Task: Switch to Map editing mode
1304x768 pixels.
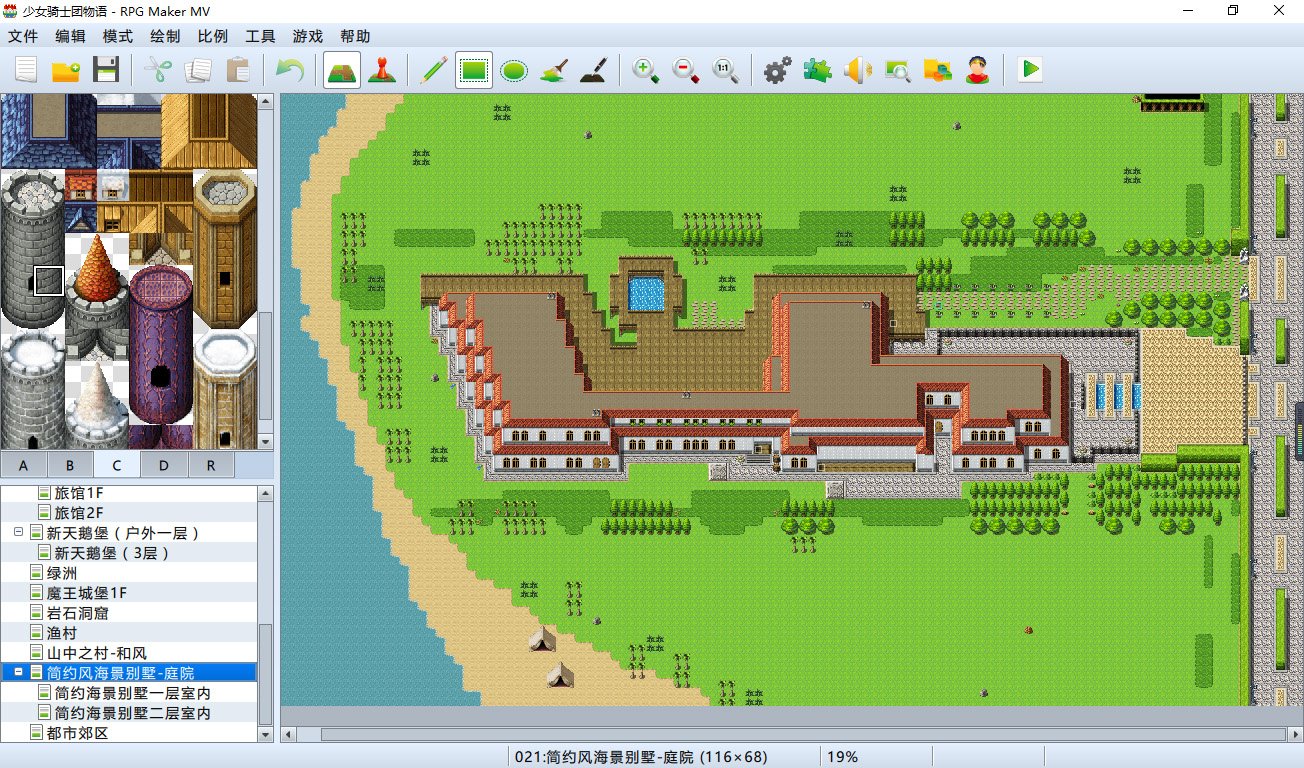Action: (341, 70)
